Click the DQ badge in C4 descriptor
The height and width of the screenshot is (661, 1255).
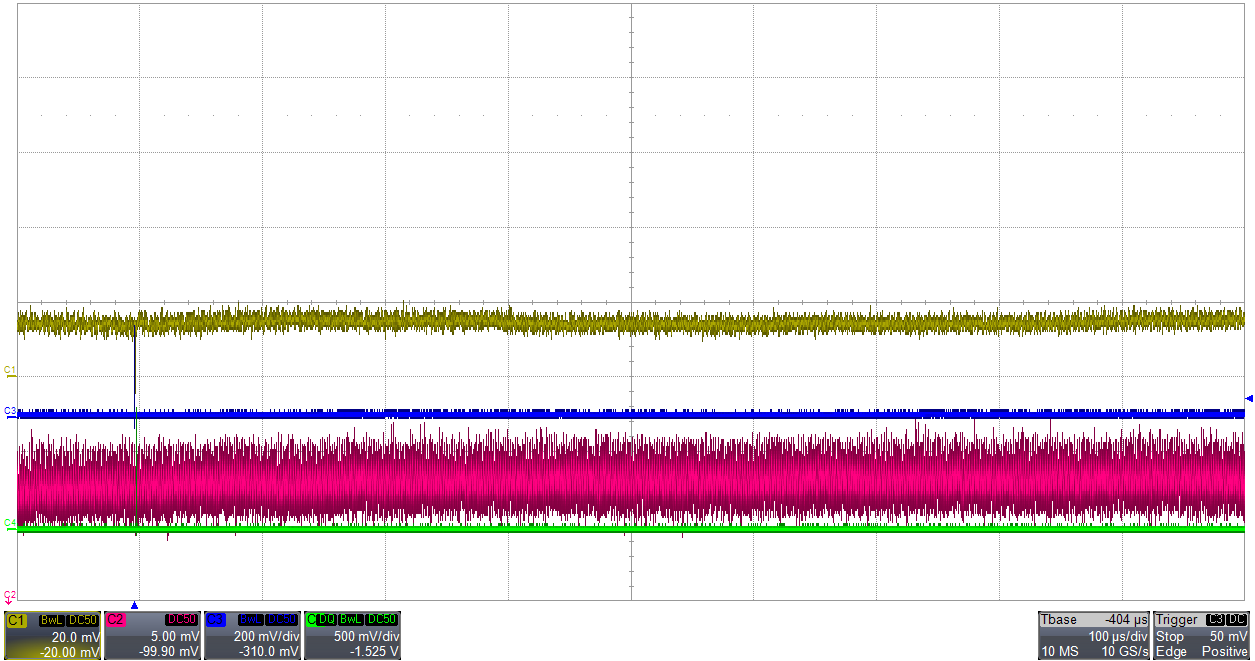[x=326, y=620]
